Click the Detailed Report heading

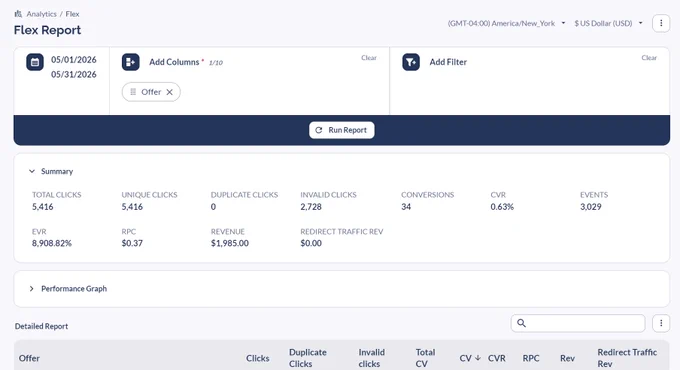click(41, 326)
